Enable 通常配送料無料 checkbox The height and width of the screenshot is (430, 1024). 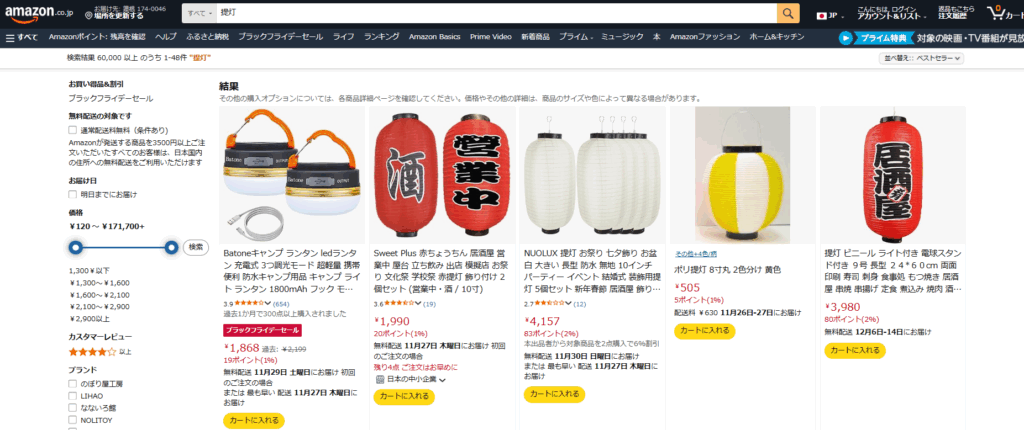click(x=72, y=130)
